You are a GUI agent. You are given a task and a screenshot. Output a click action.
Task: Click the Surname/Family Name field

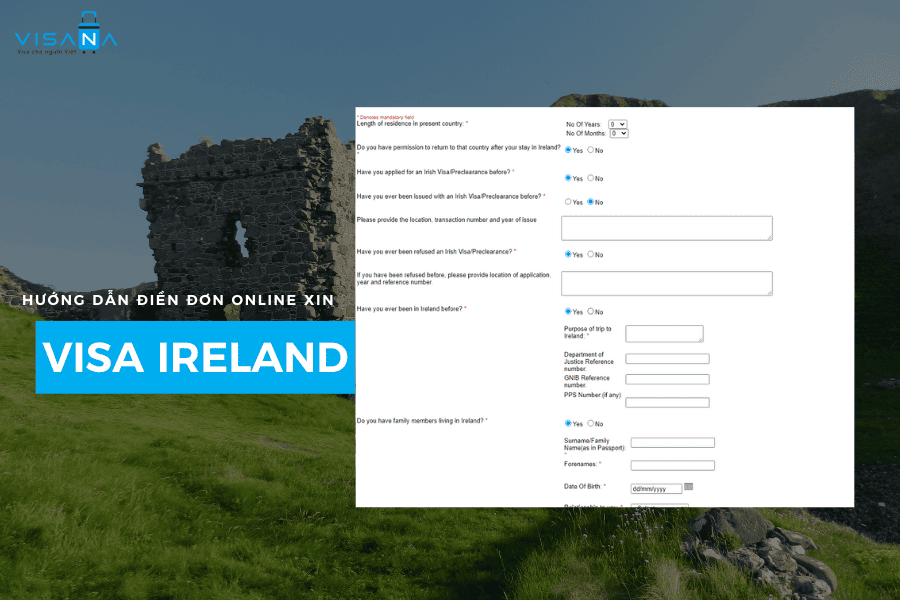[x=672, y=443]
